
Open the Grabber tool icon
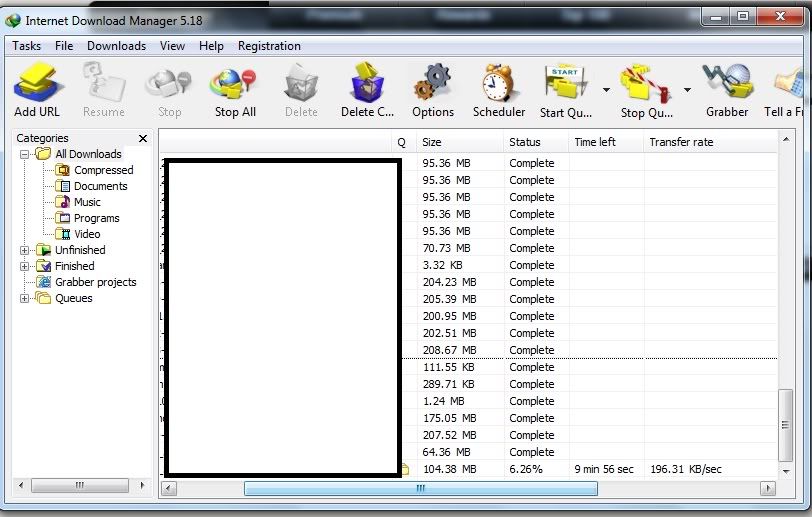[727, 83]
